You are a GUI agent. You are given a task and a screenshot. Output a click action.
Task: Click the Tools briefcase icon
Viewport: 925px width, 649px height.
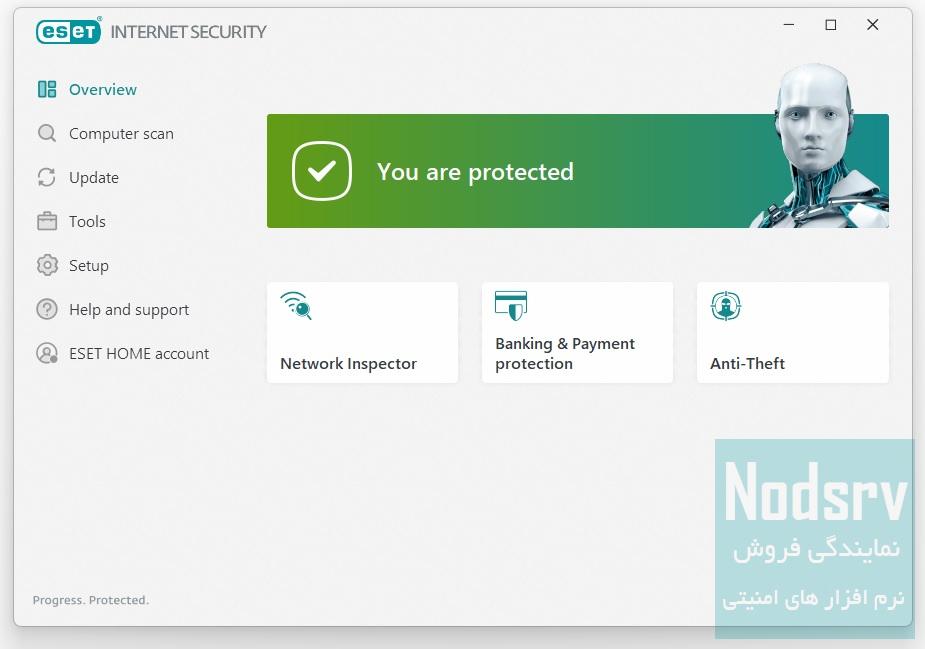(x=47, y=221)
